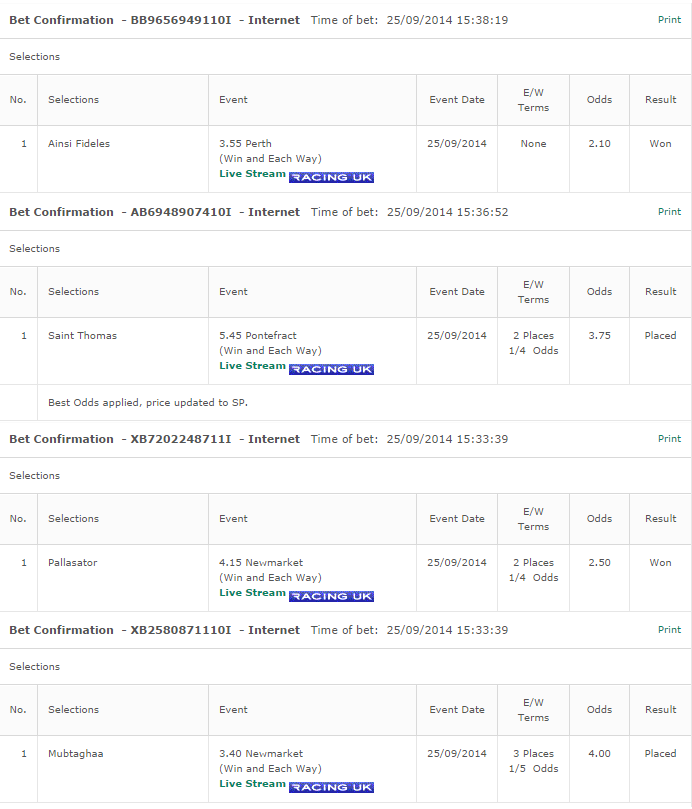
Task: Print bet confirmation XB7202248711I
Action: [x=669, y=439]
